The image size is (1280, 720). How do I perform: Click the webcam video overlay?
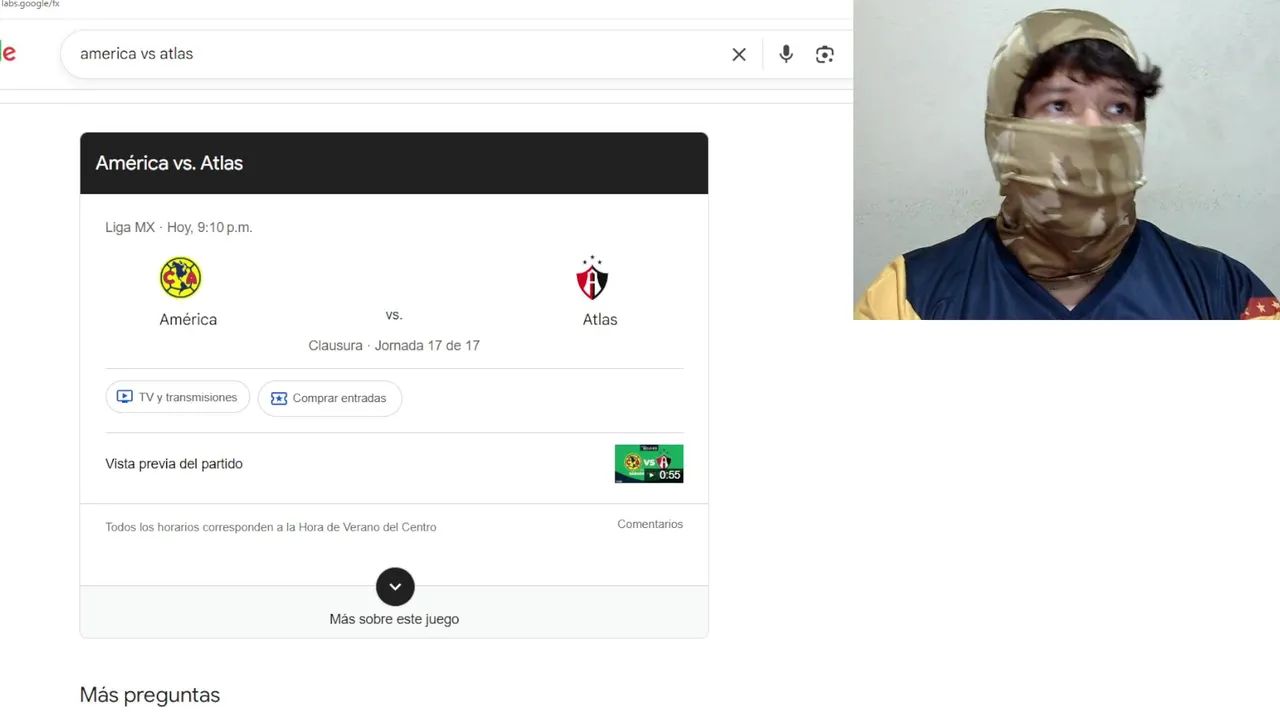1066,160
